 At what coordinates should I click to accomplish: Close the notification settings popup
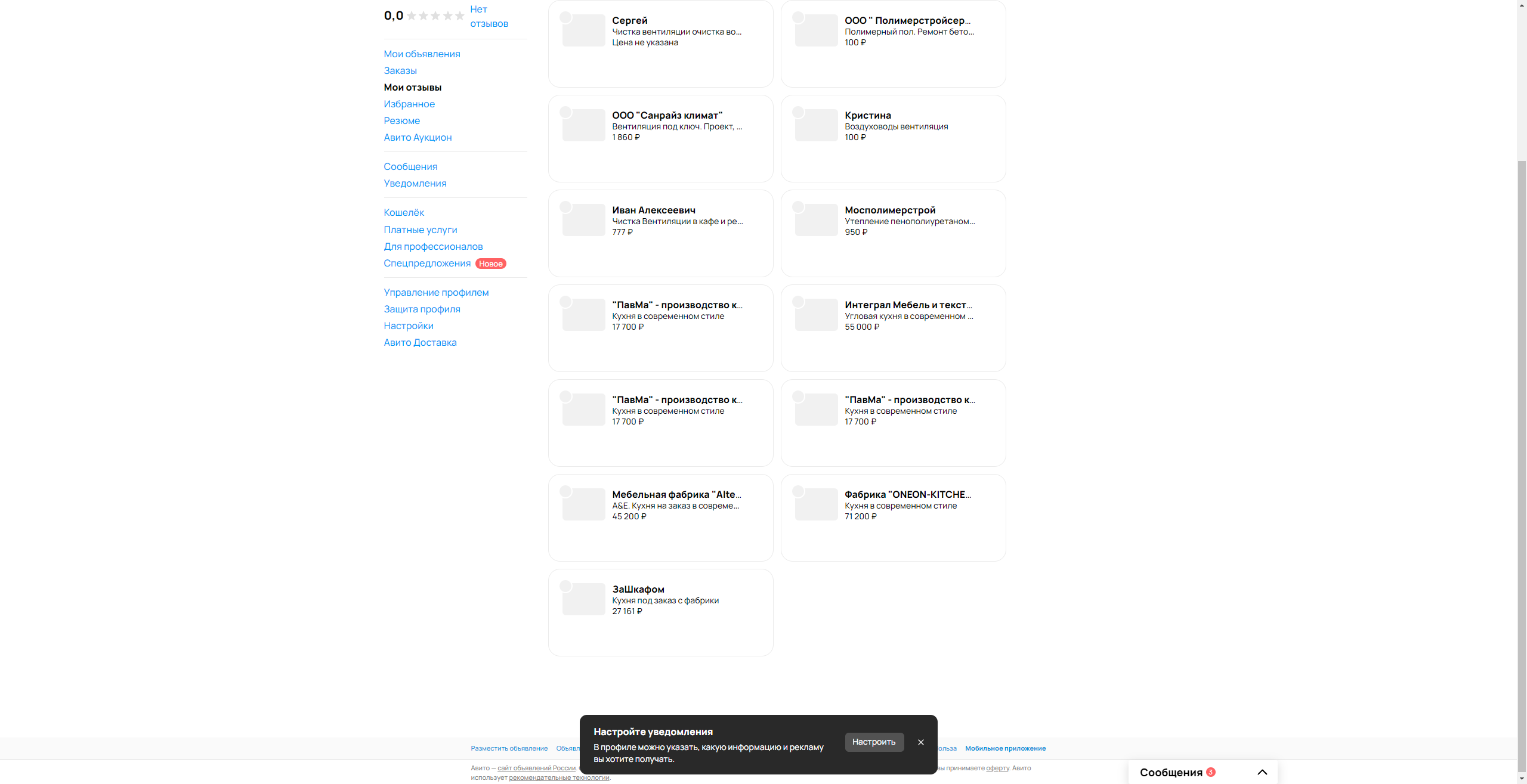(920, 742)
